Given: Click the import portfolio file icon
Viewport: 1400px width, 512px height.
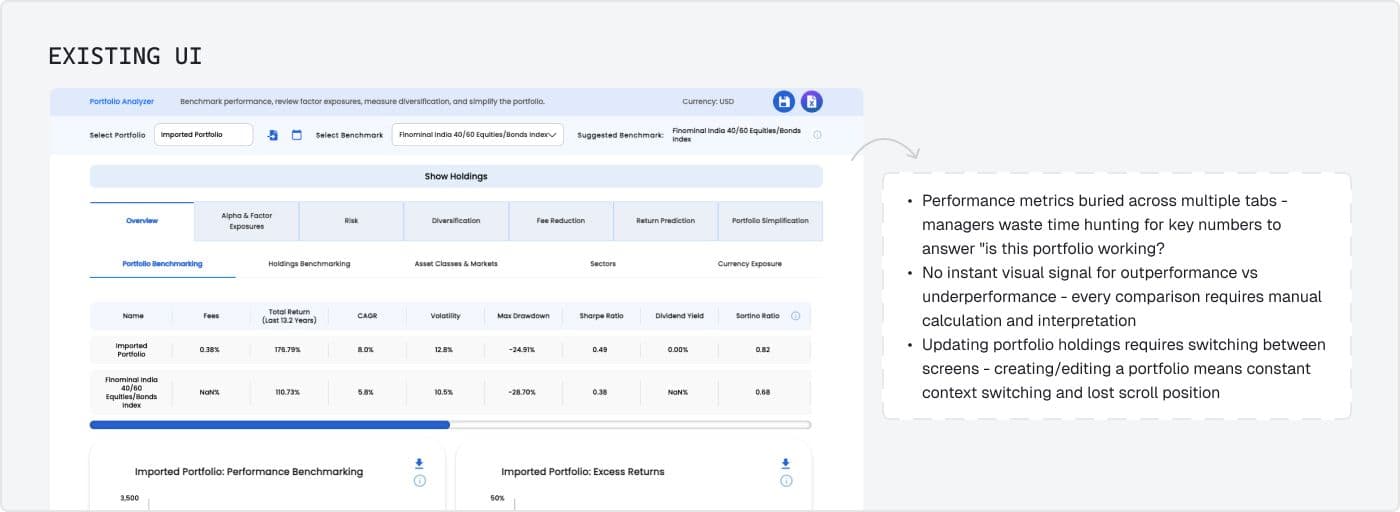Looking at the screenshot, I should tap(273, 135).
